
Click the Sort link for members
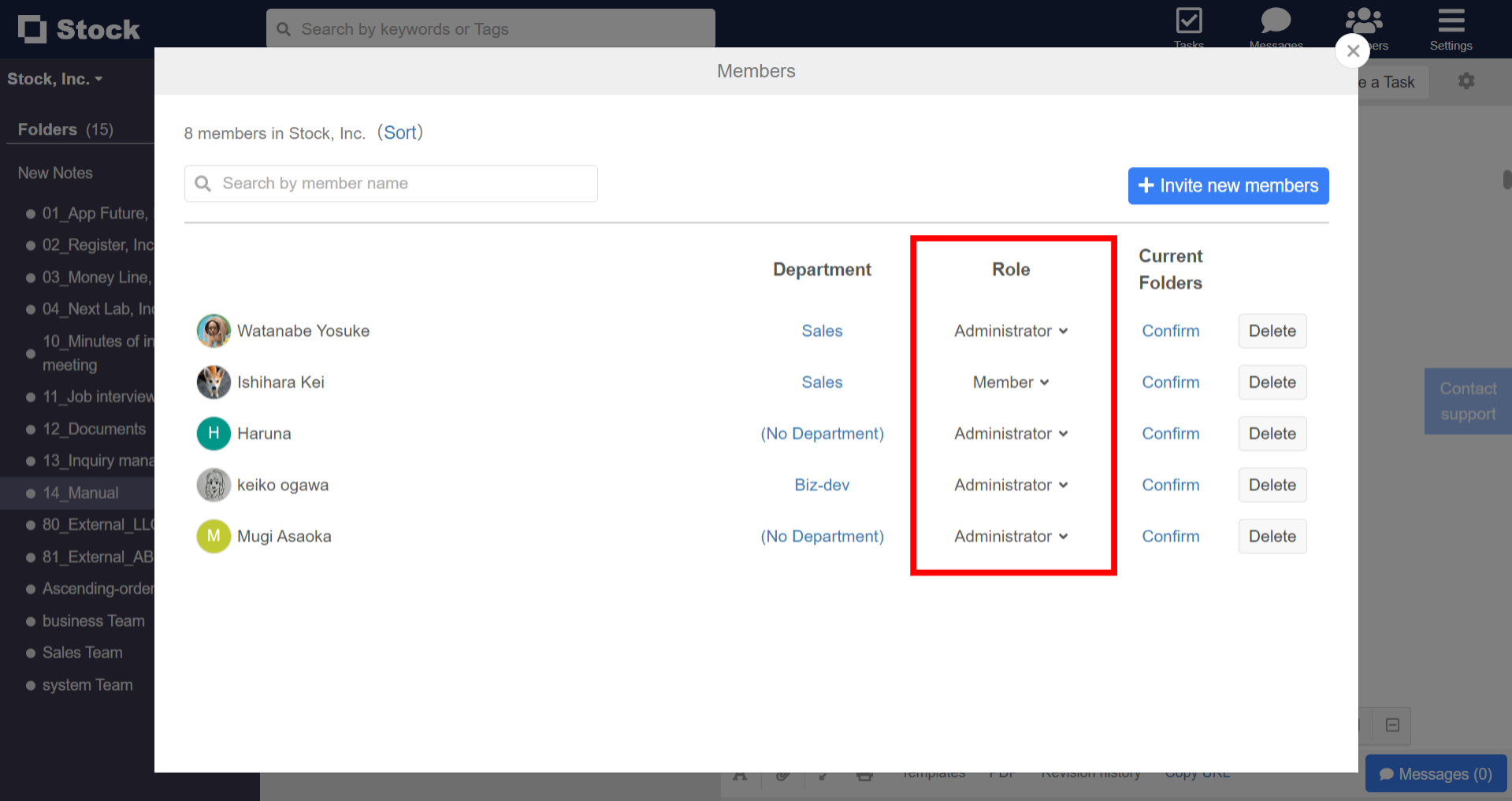[399, 132]
